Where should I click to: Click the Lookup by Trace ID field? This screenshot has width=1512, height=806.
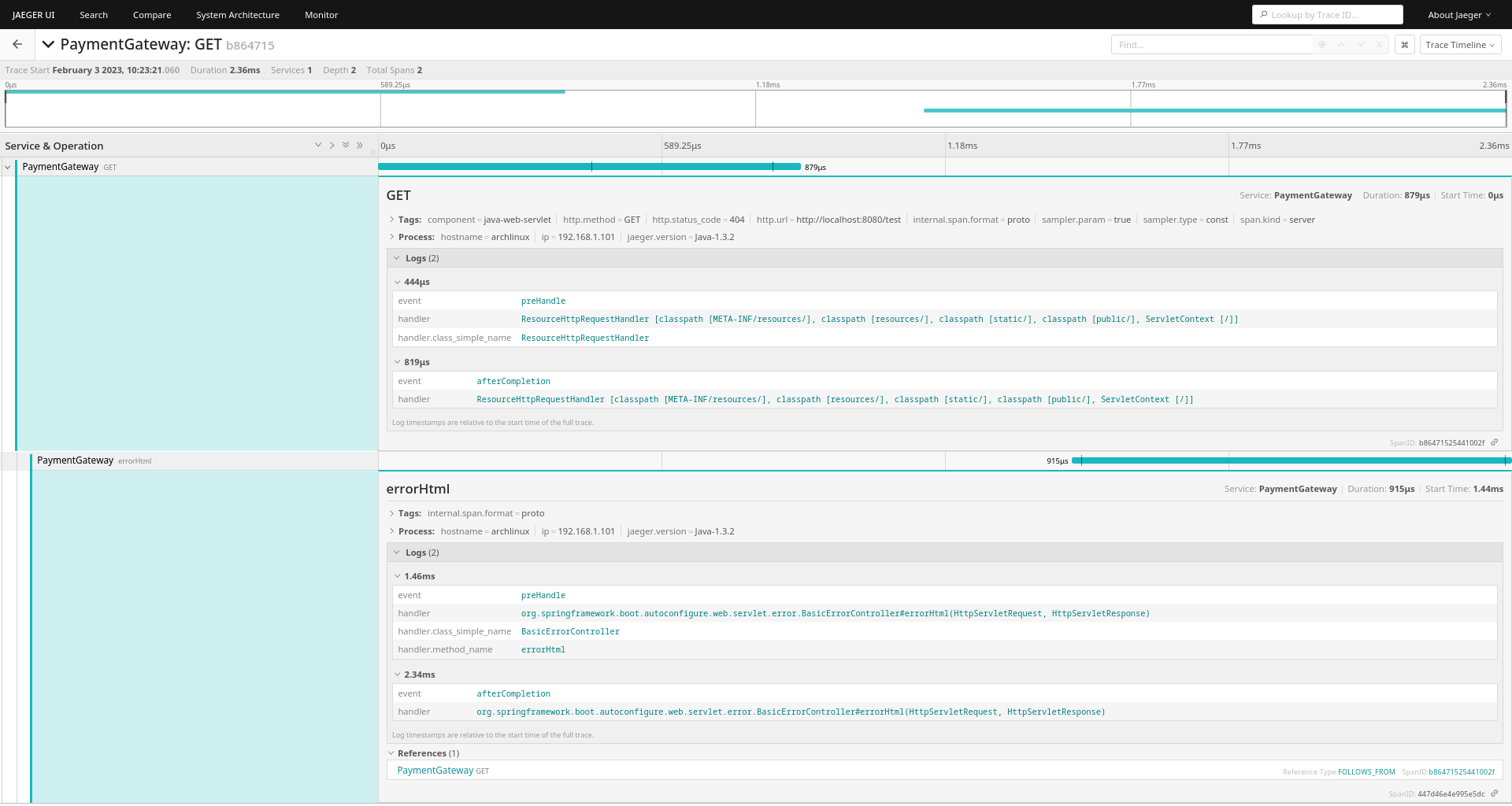pos(1328,15)
